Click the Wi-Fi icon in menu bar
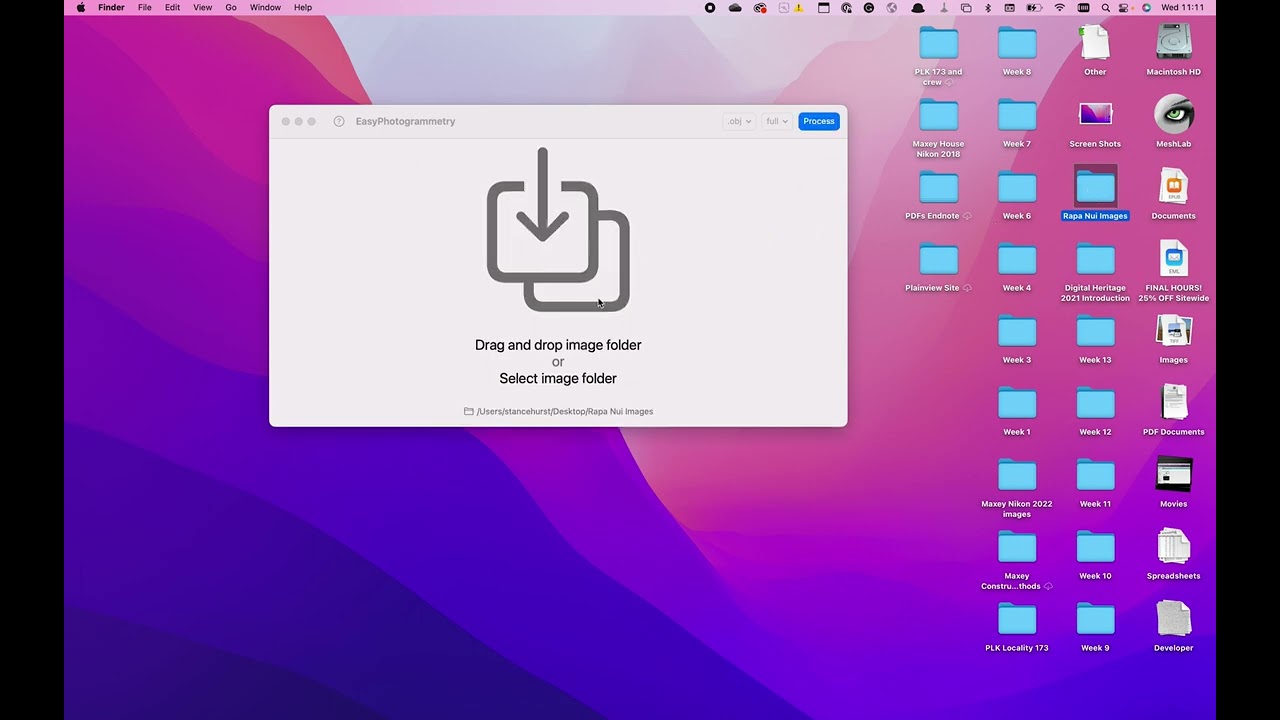The width and height of the screenshot is (1280, 720). (1060, 7)
